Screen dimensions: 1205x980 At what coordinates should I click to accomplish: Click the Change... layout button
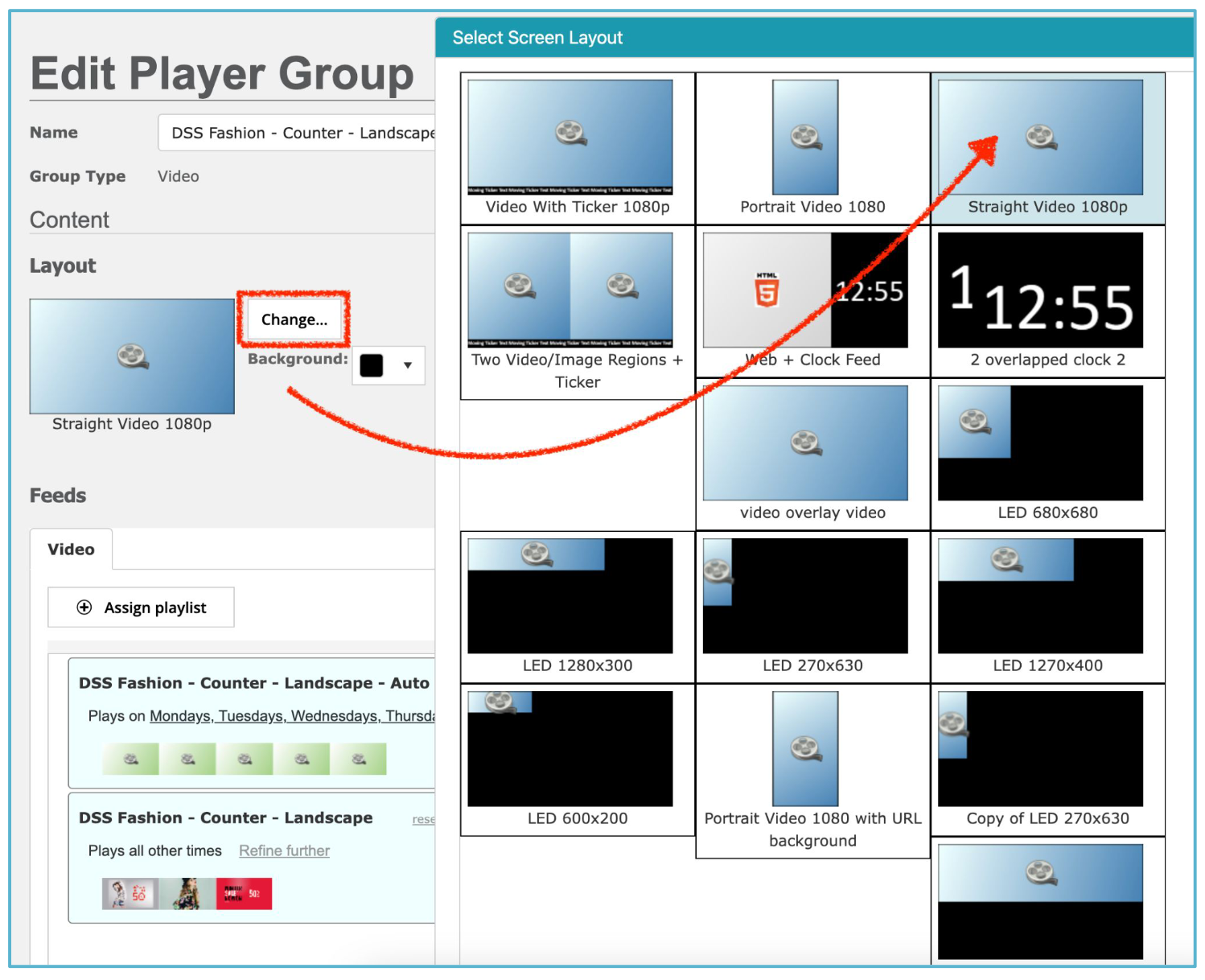tap(294, 319)
